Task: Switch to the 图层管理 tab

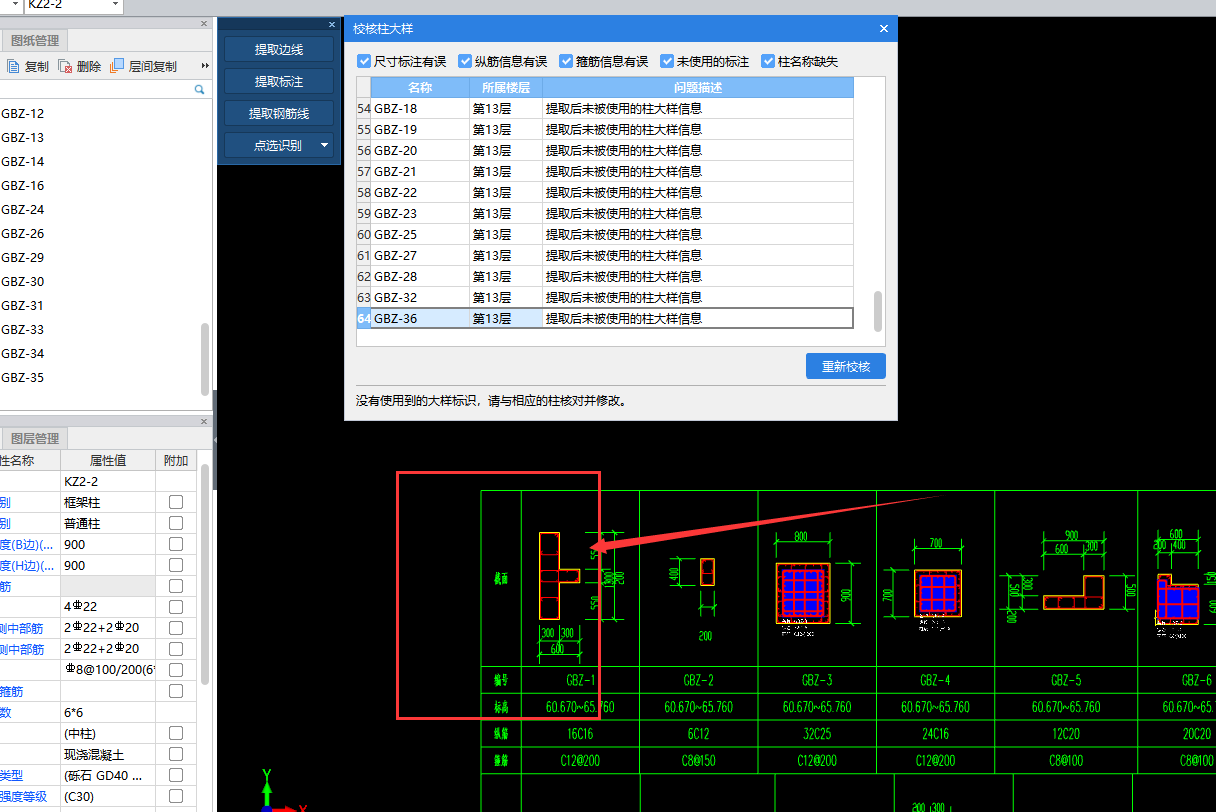Action: point(36,439)
